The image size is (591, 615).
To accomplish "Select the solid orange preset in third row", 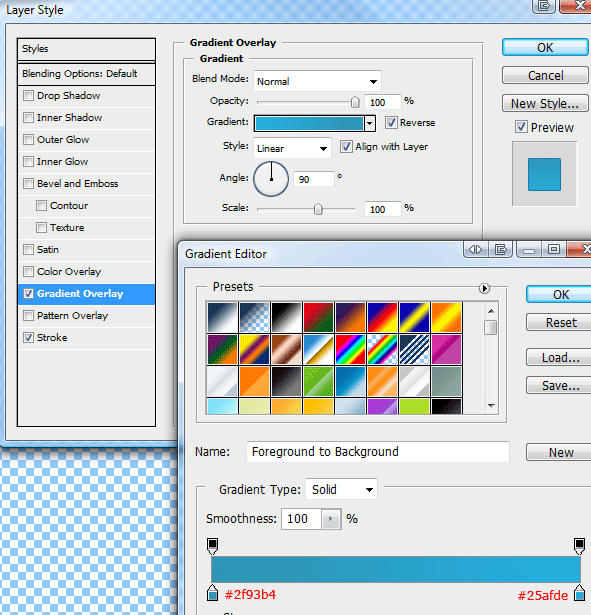I will tap(254, 382).
